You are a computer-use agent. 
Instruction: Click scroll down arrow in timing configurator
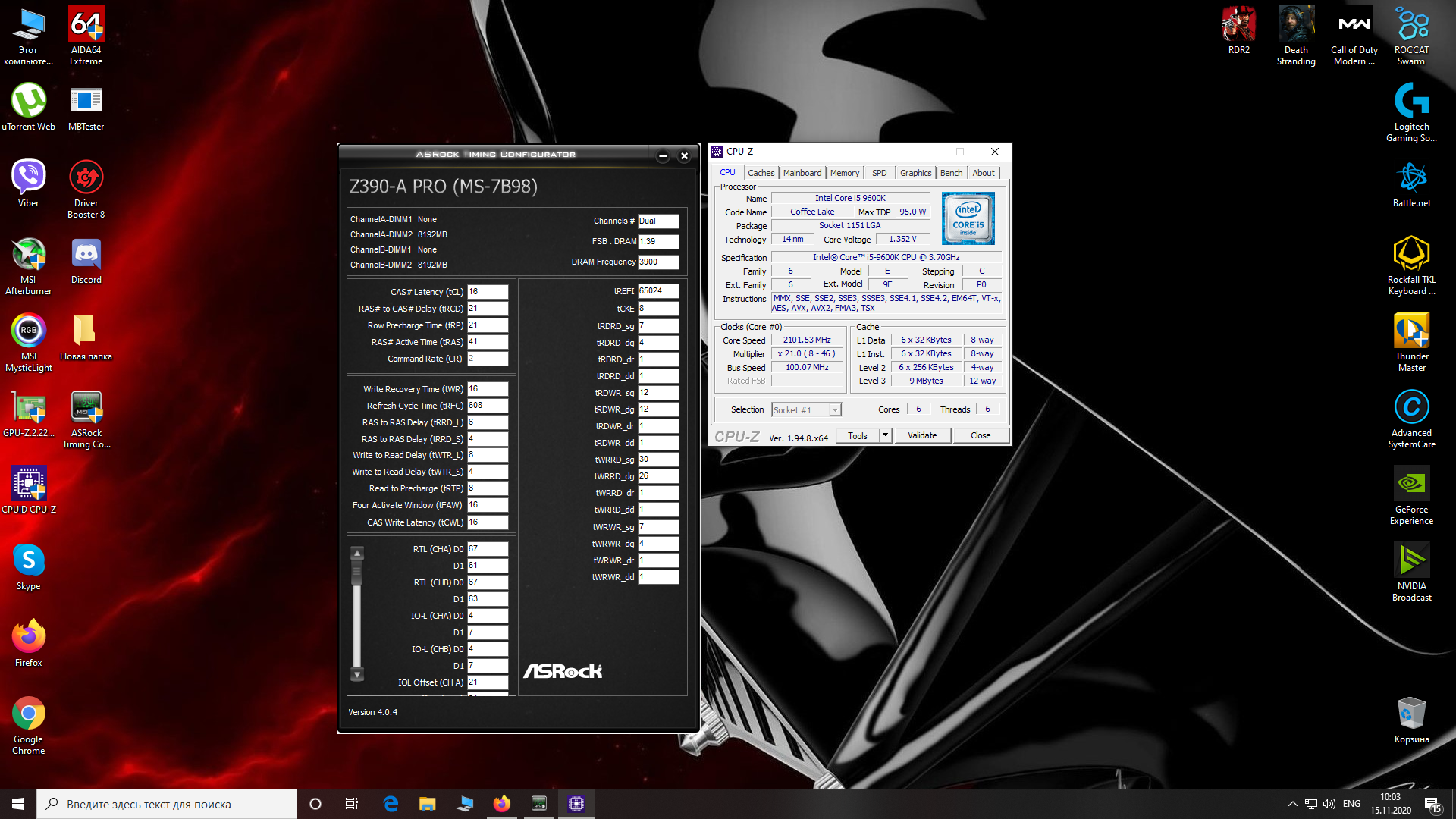pyautogui.click(x=357, y=674)
